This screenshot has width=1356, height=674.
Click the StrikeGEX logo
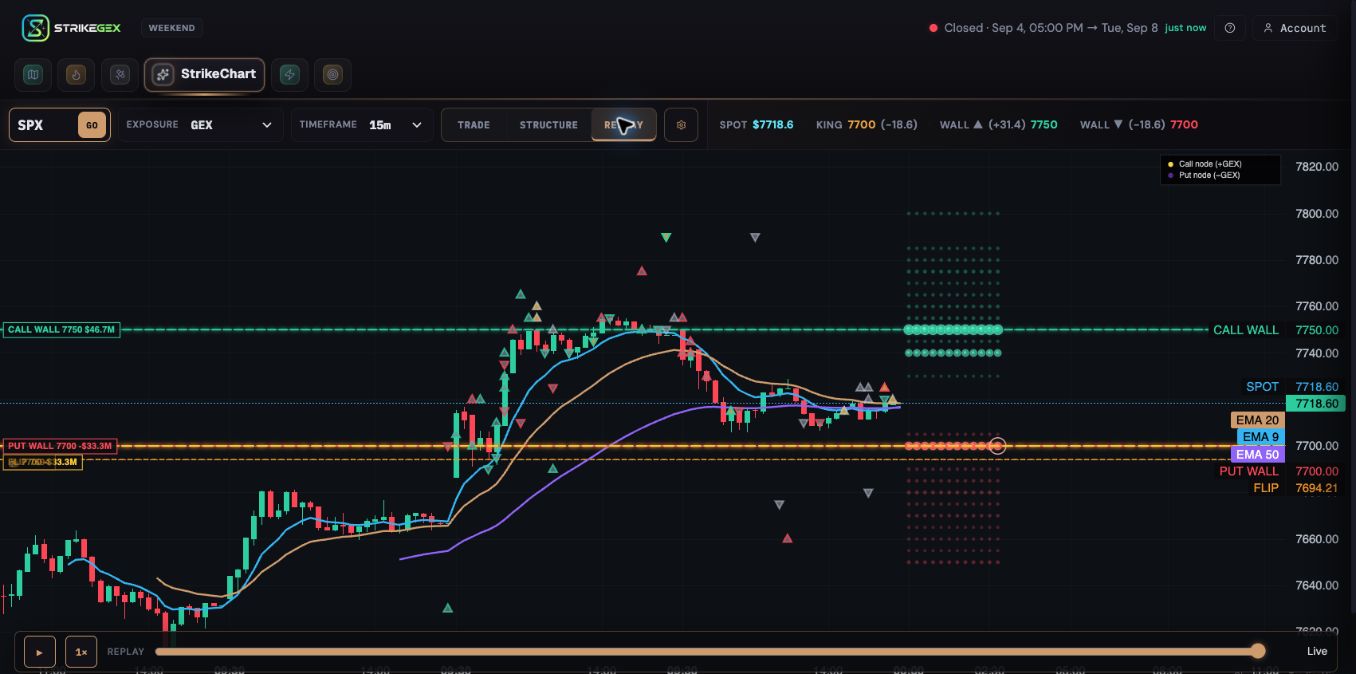tap(71, 28)
